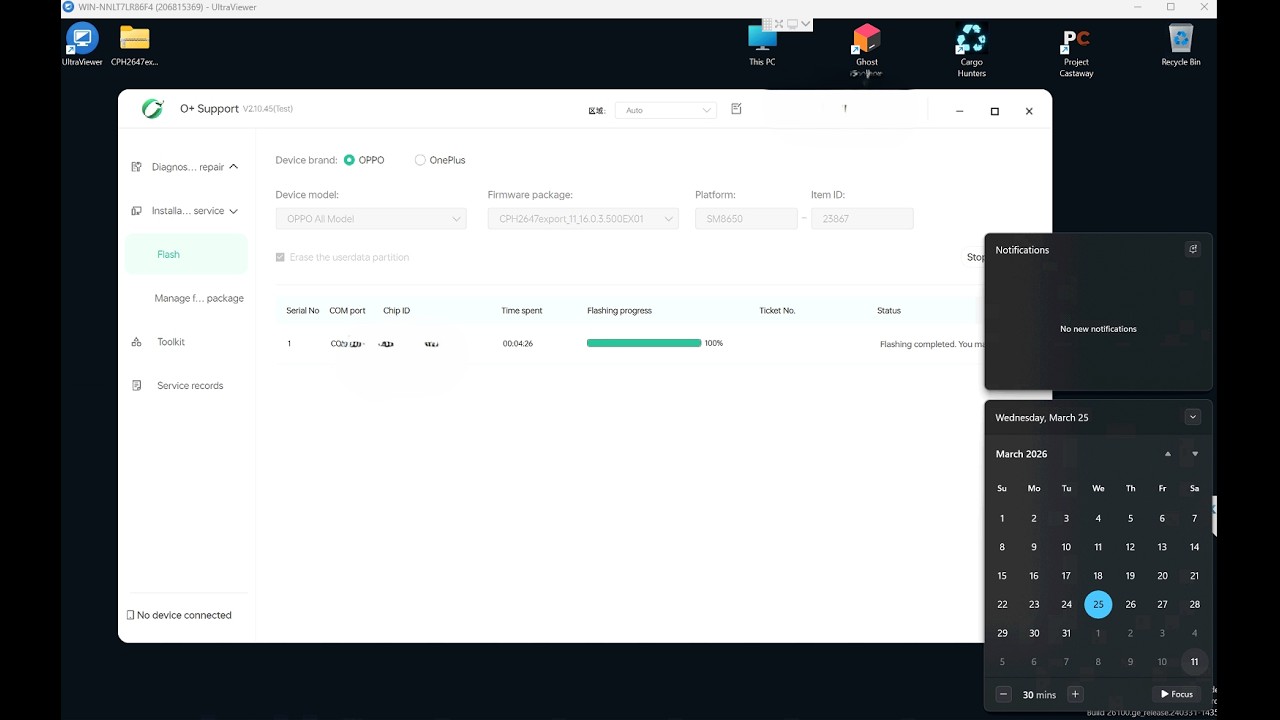Click the UltraViewer title bar app icon

[68, 7]
